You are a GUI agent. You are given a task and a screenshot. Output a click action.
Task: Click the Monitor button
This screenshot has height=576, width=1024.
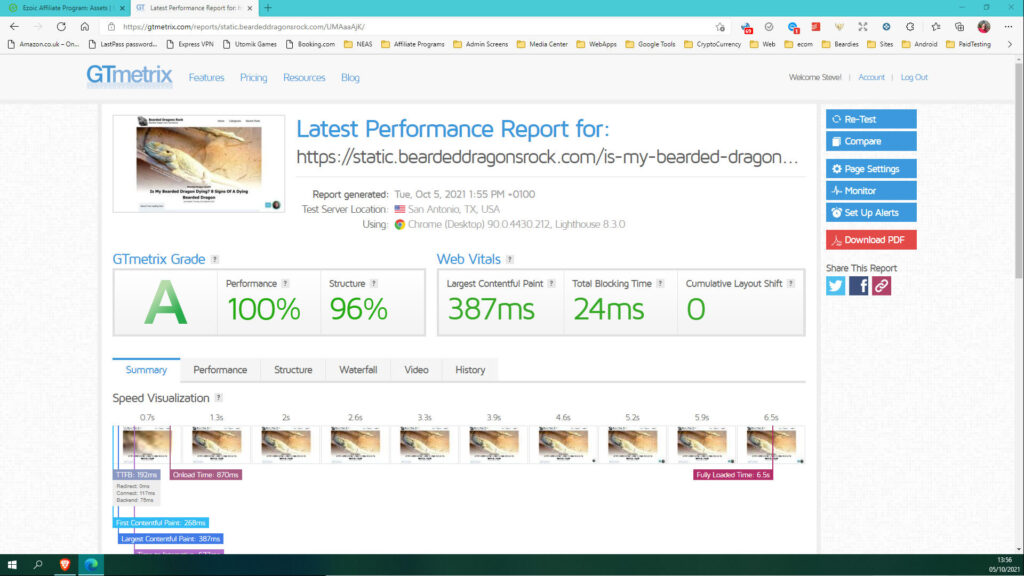pyautogui.click(x=871, y=191)
